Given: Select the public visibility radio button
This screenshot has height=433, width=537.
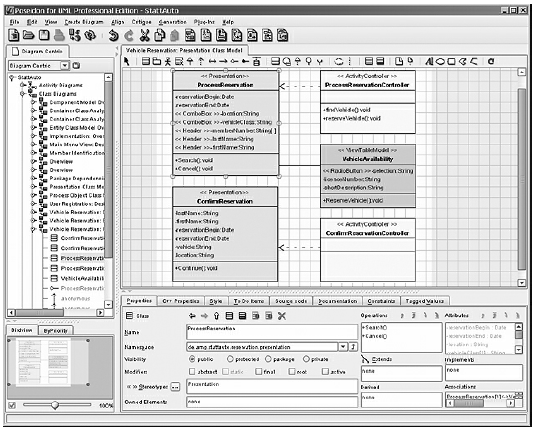Looking at the screenshot, I should [192, 359].
